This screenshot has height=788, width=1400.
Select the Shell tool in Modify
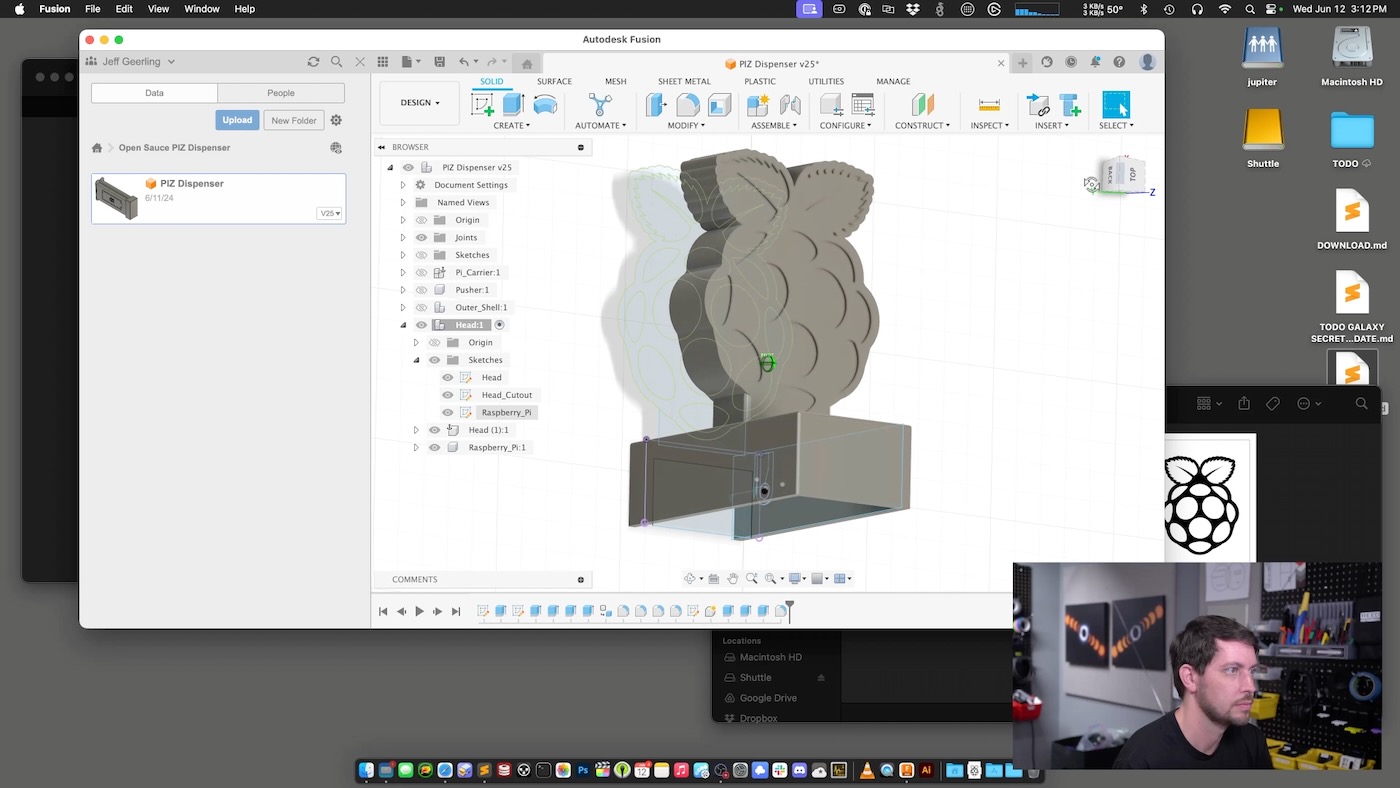pyautogui.click(x=719, y=104)
